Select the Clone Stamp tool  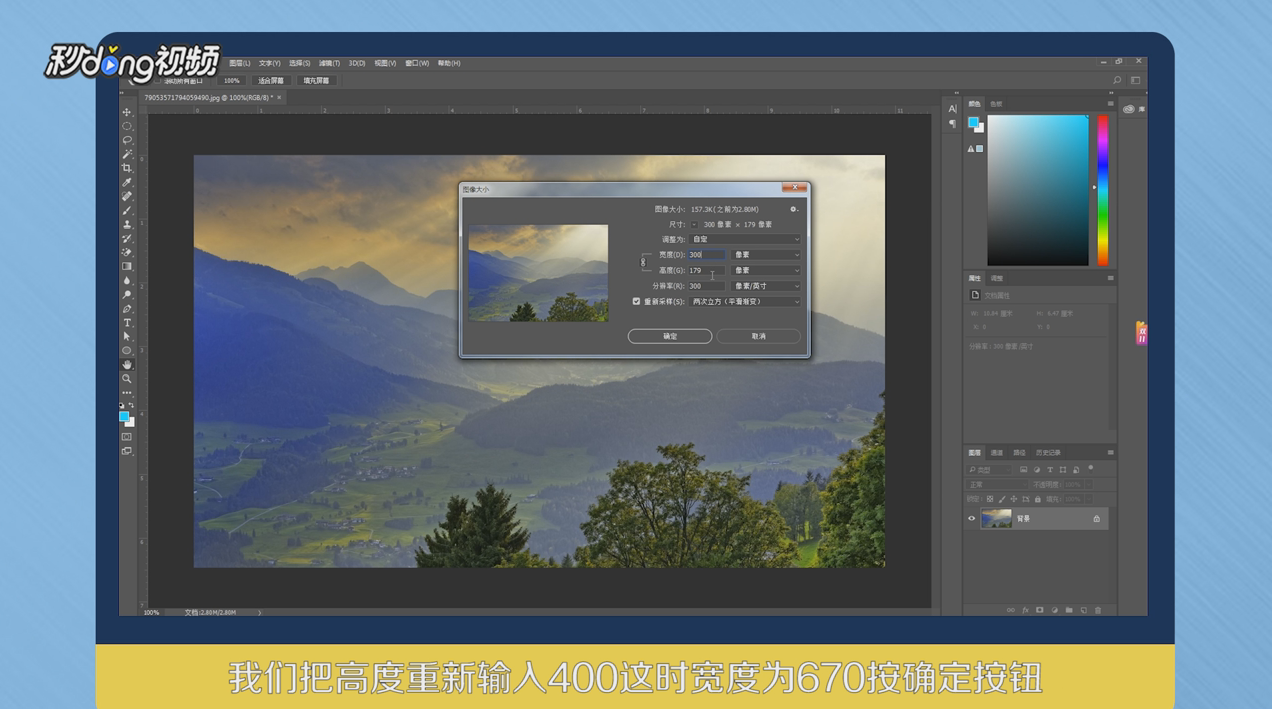[x=127, y=224]
